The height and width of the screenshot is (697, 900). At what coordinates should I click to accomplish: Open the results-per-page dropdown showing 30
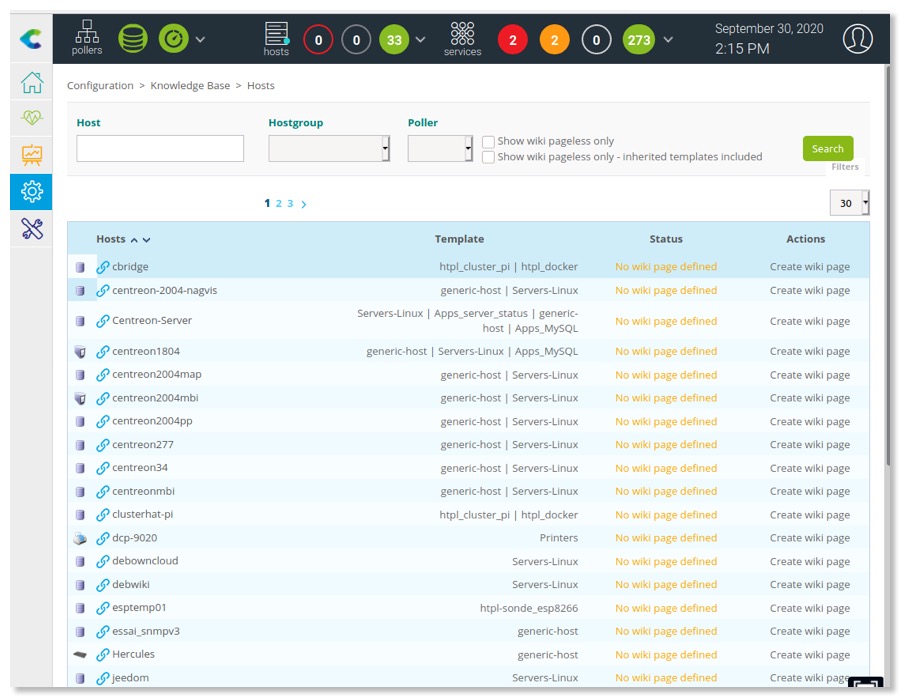click(x=848, y=203)
